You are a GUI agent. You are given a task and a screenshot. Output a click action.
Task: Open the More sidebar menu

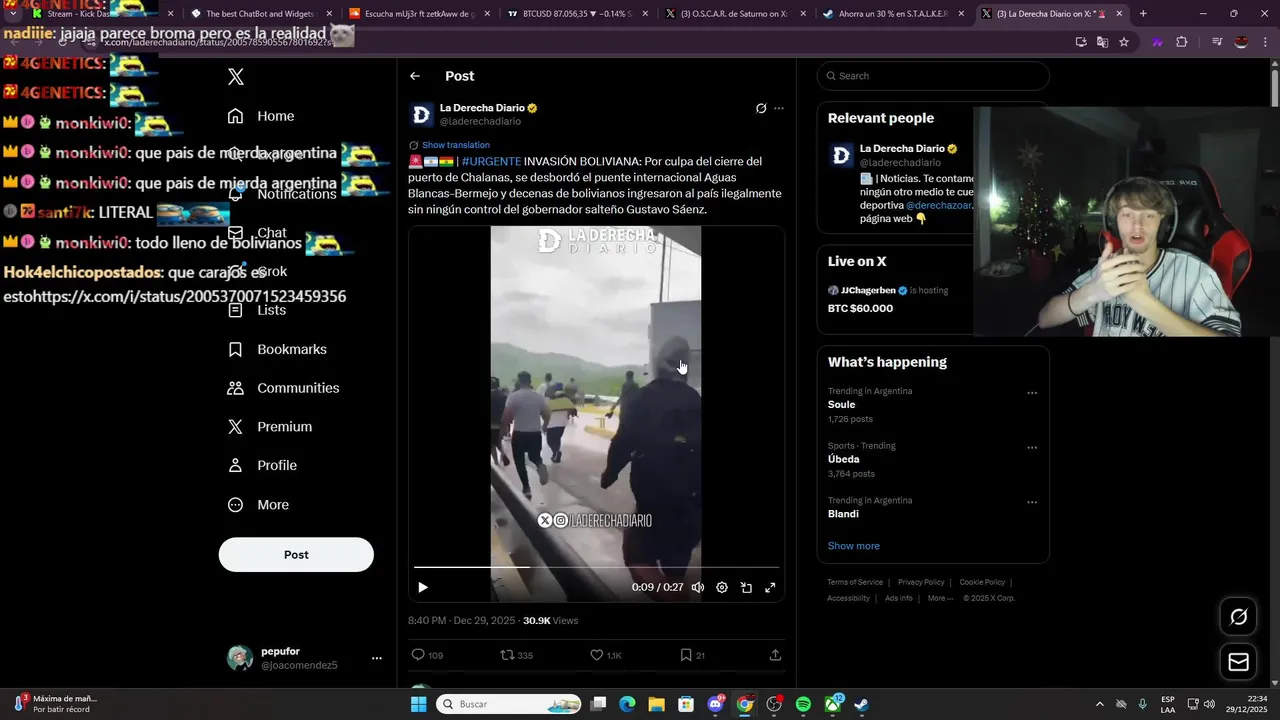pos(258,505)
